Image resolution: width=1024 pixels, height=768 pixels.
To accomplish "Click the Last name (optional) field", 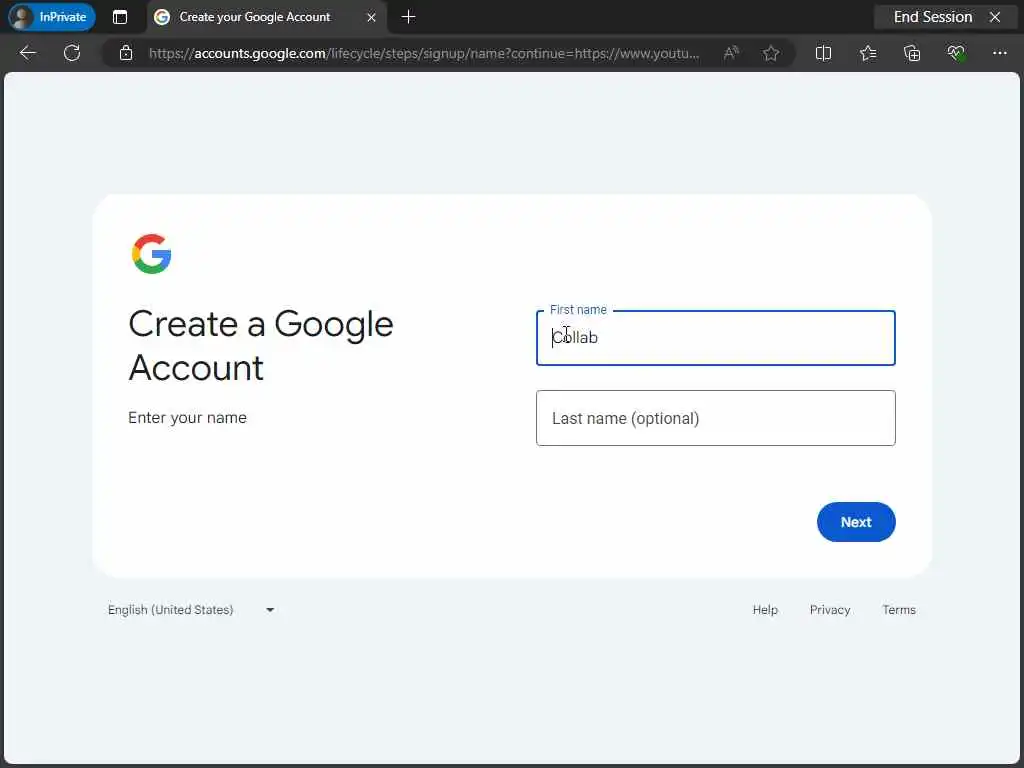I will tap(716, 418).
